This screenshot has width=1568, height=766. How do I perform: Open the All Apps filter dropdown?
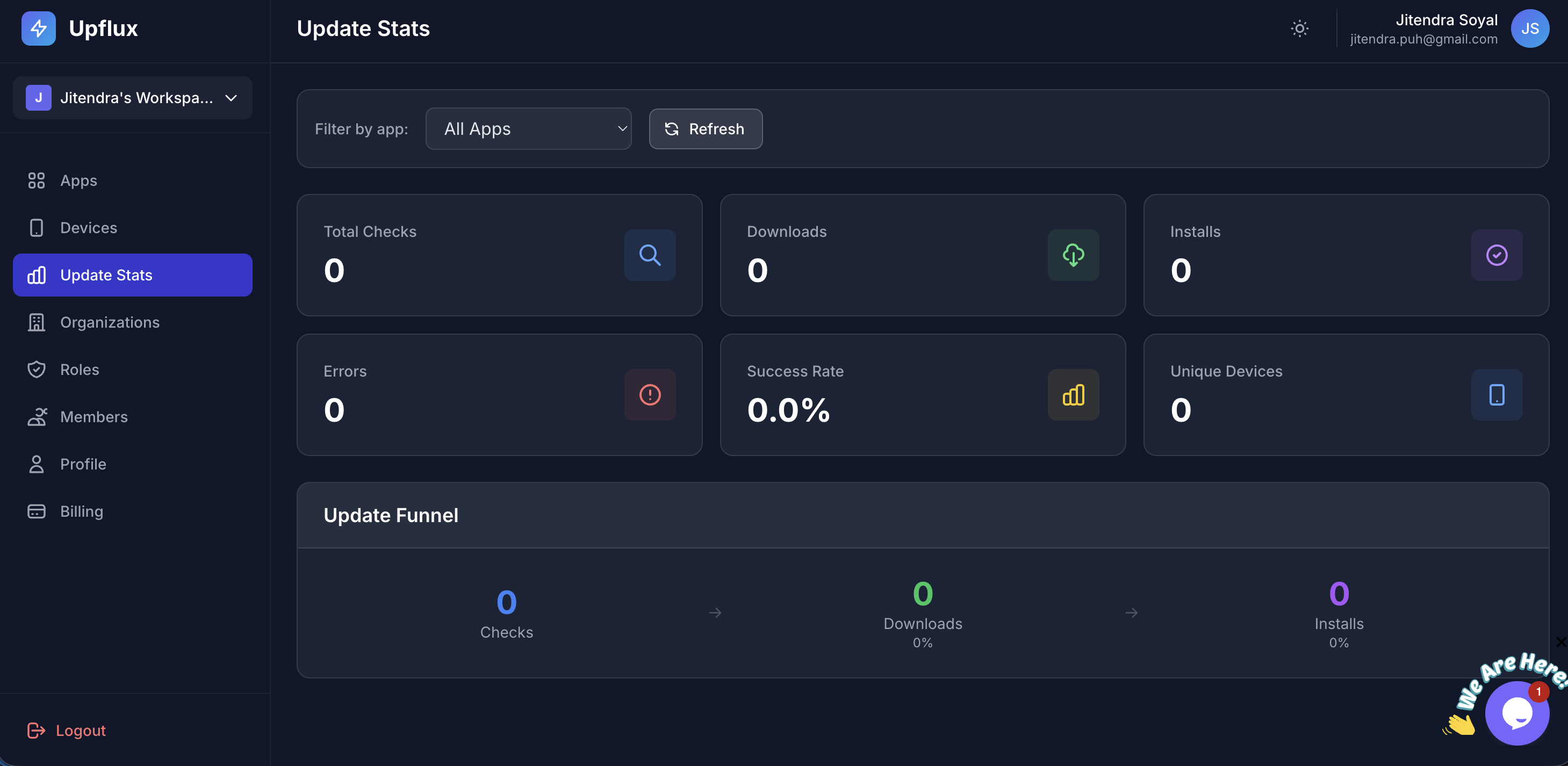coord(528,129)
